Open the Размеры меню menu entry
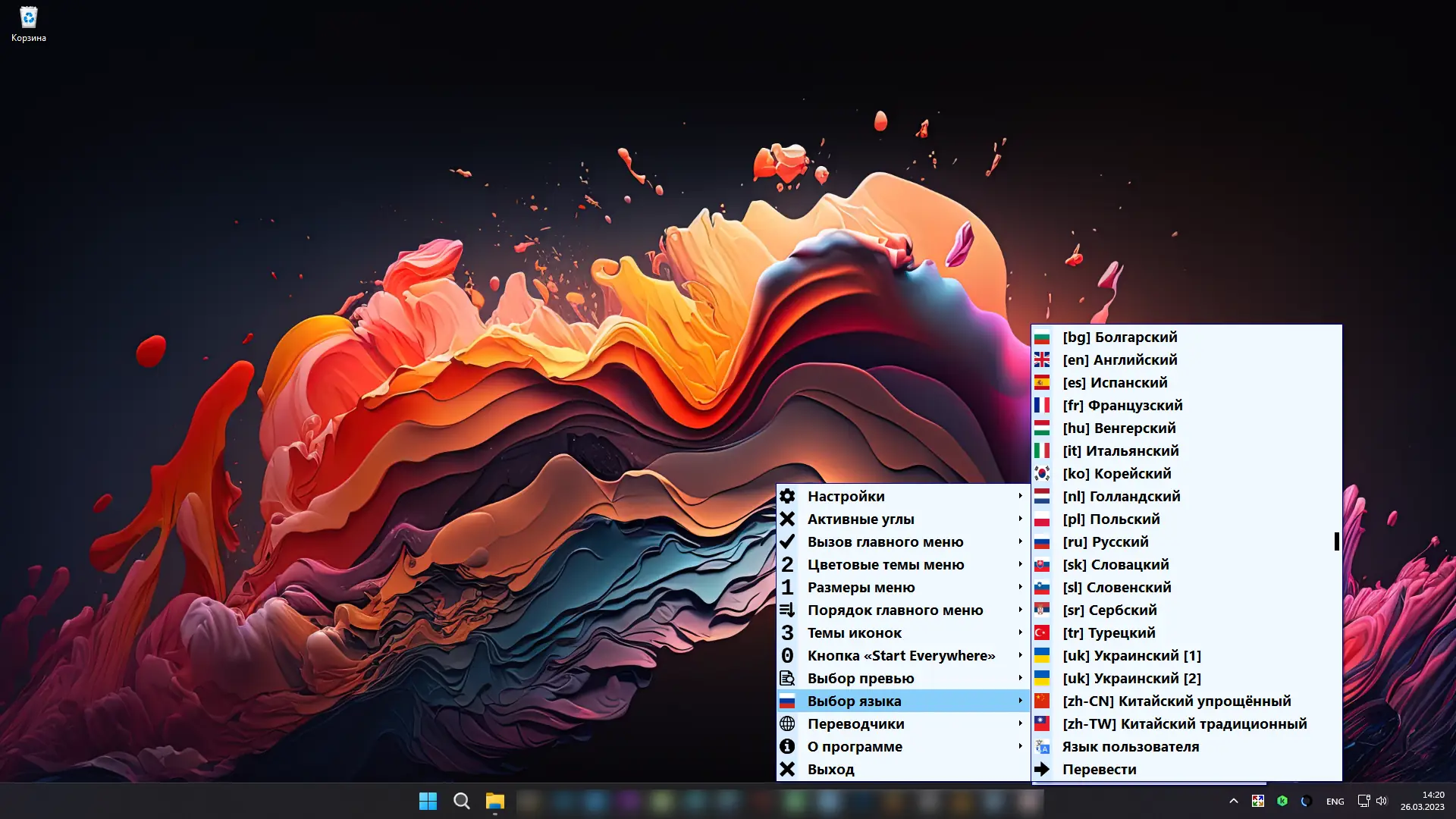The image size is (1456, 819). (x=861, y=587)
